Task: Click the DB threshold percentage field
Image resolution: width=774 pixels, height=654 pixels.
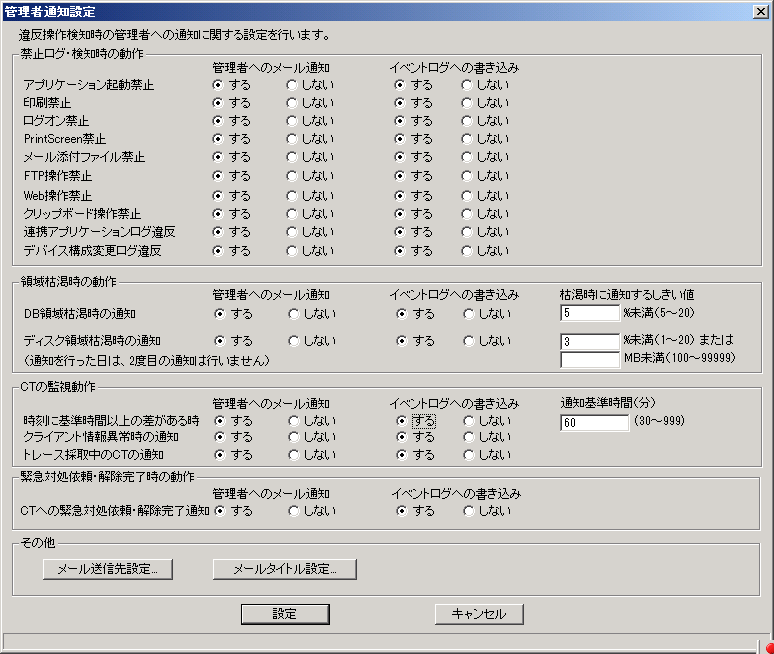Action: coord(590,313)
